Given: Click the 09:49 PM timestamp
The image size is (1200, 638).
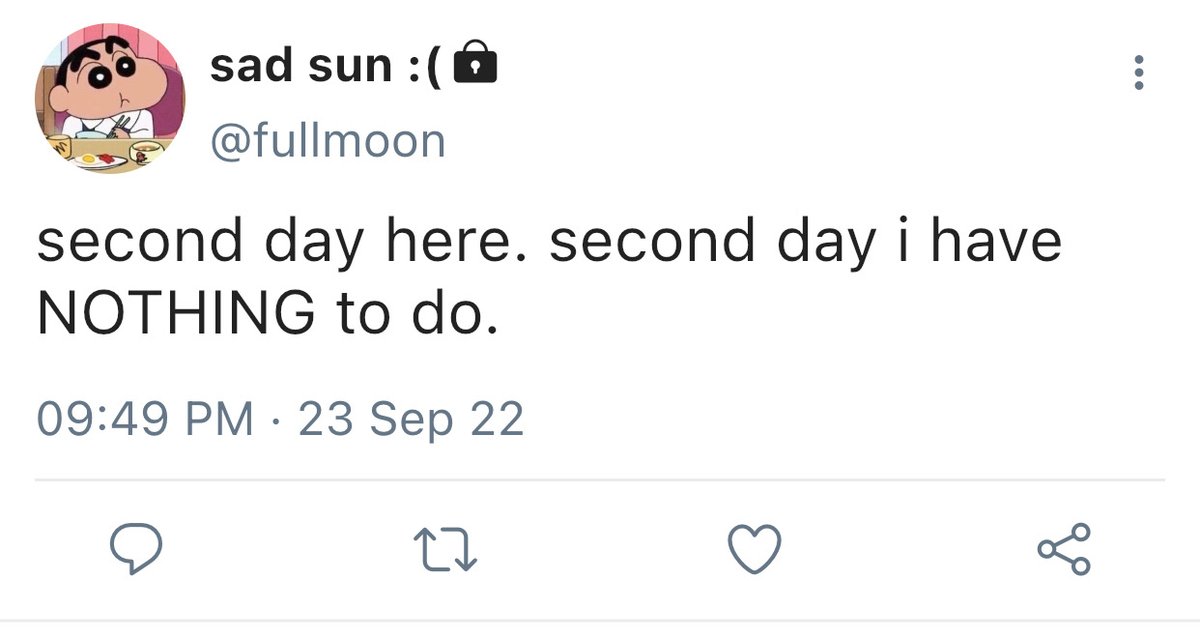Looking at the screenshot, I should click(x=144, y=419).
